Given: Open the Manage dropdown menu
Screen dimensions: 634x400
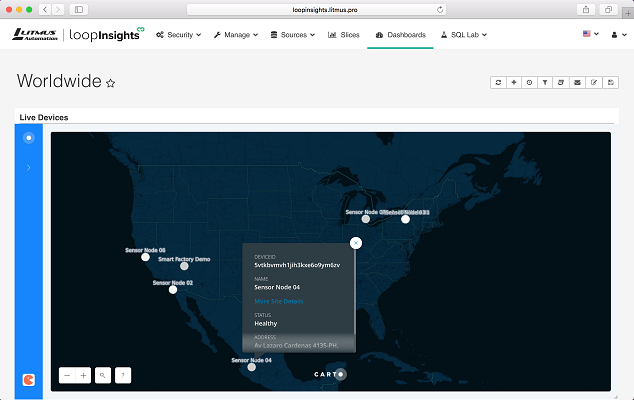Looking at the screenshot, I should (236, 35).
